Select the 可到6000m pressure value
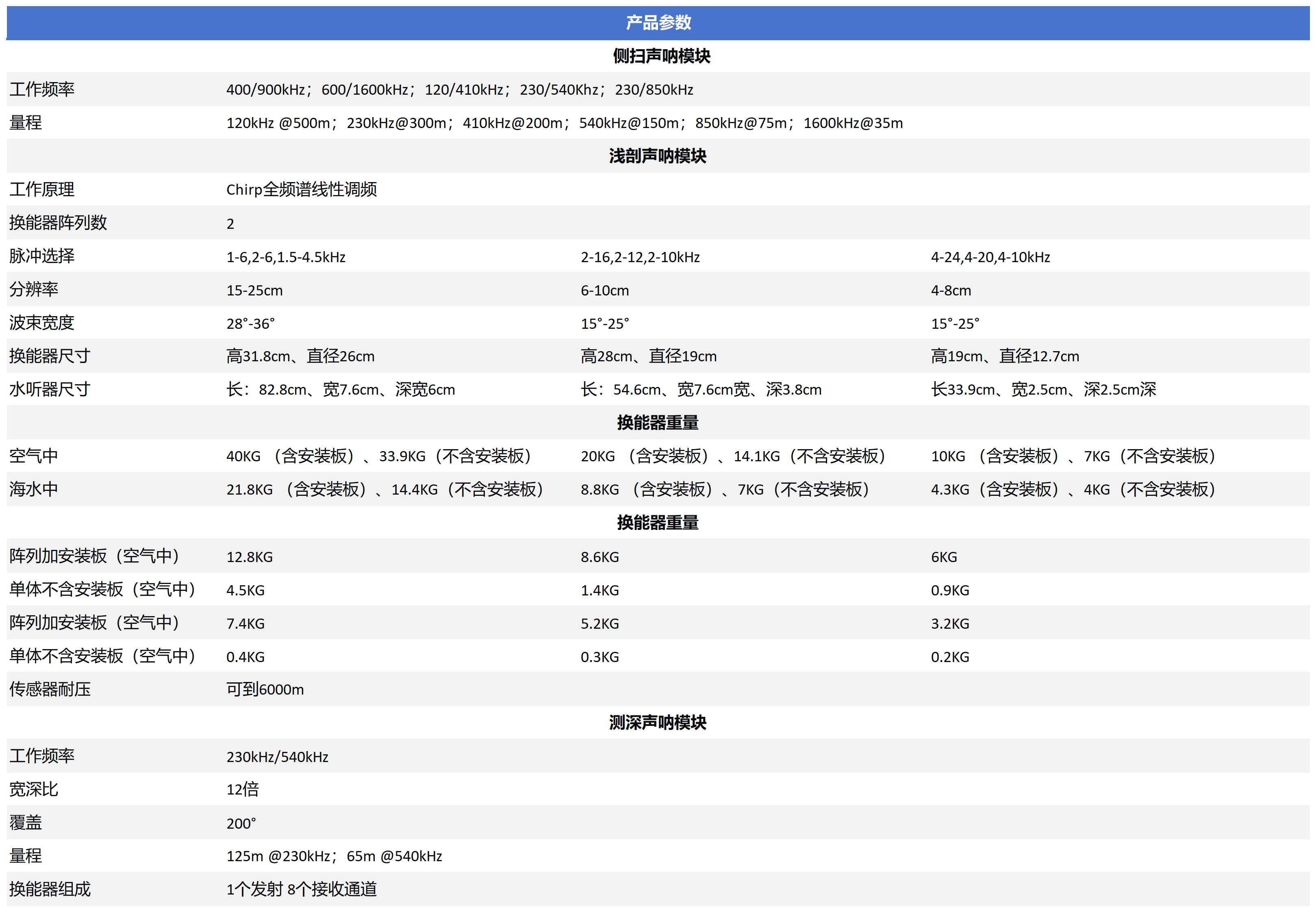The image size is (1316, 912). point(265,689)
